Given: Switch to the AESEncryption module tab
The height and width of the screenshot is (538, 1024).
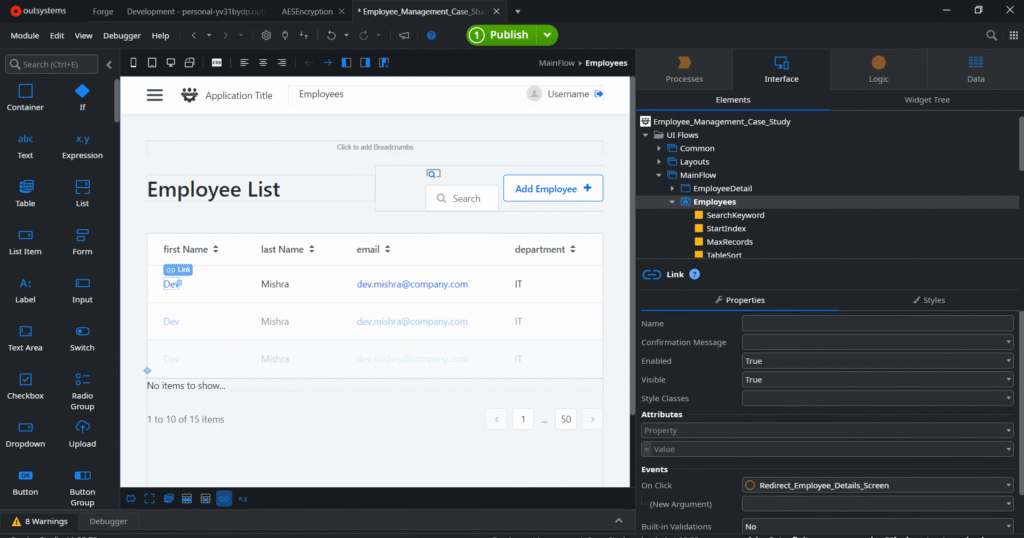Looking at the screenshot, I should coord(308,11).
